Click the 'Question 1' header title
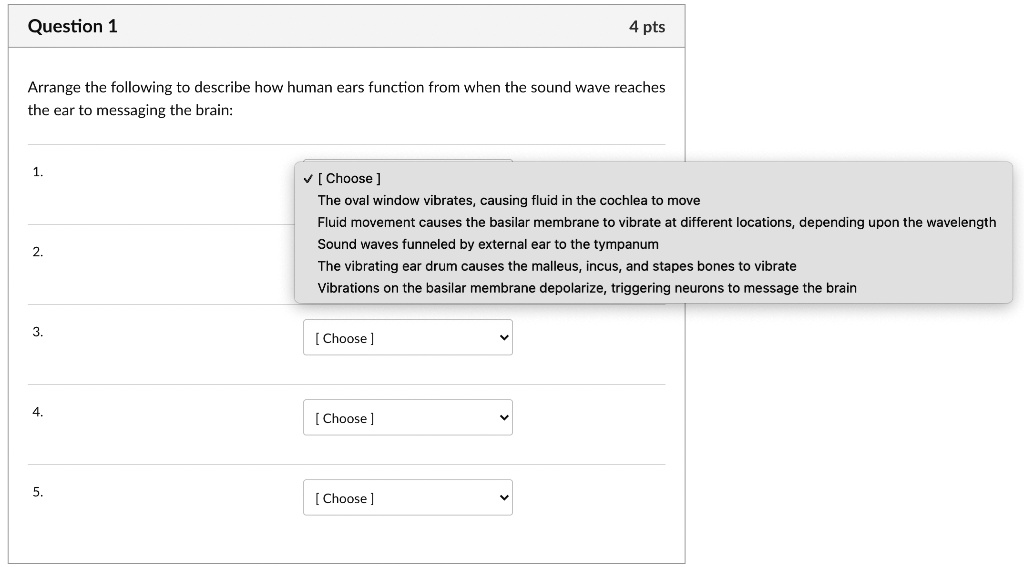 tap(72, 27)
